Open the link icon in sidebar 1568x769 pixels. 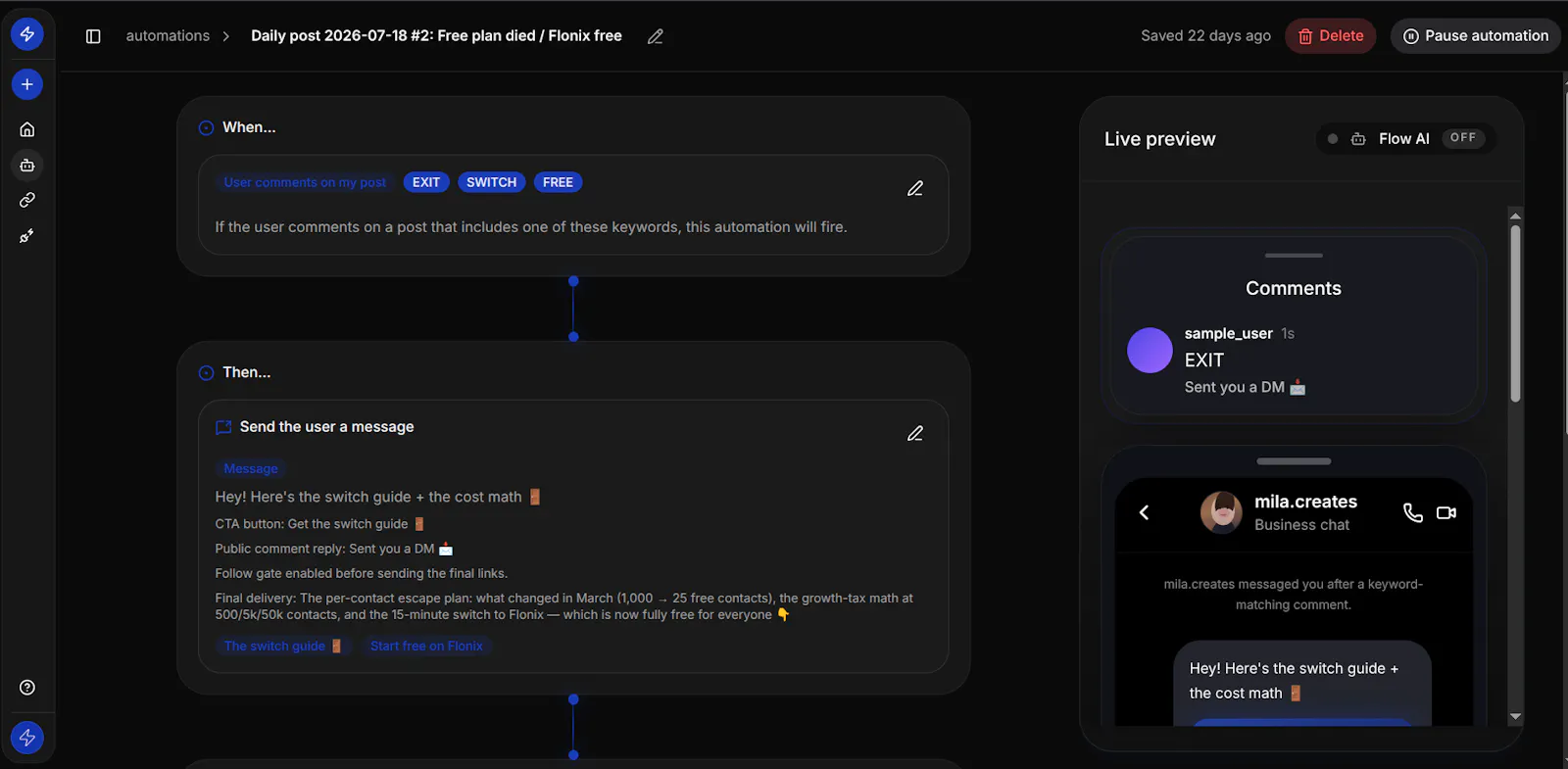pyautogui.click(x=27, y=200)
